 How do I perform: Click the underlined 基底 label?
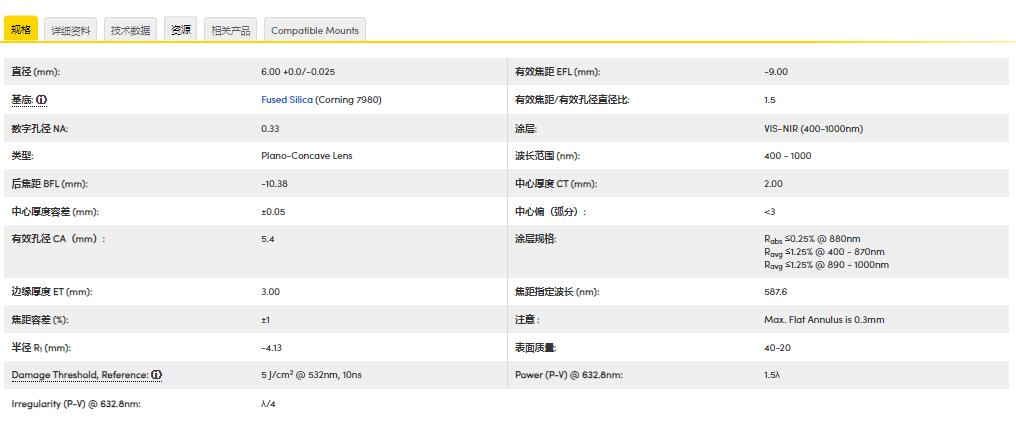point(22,100)
